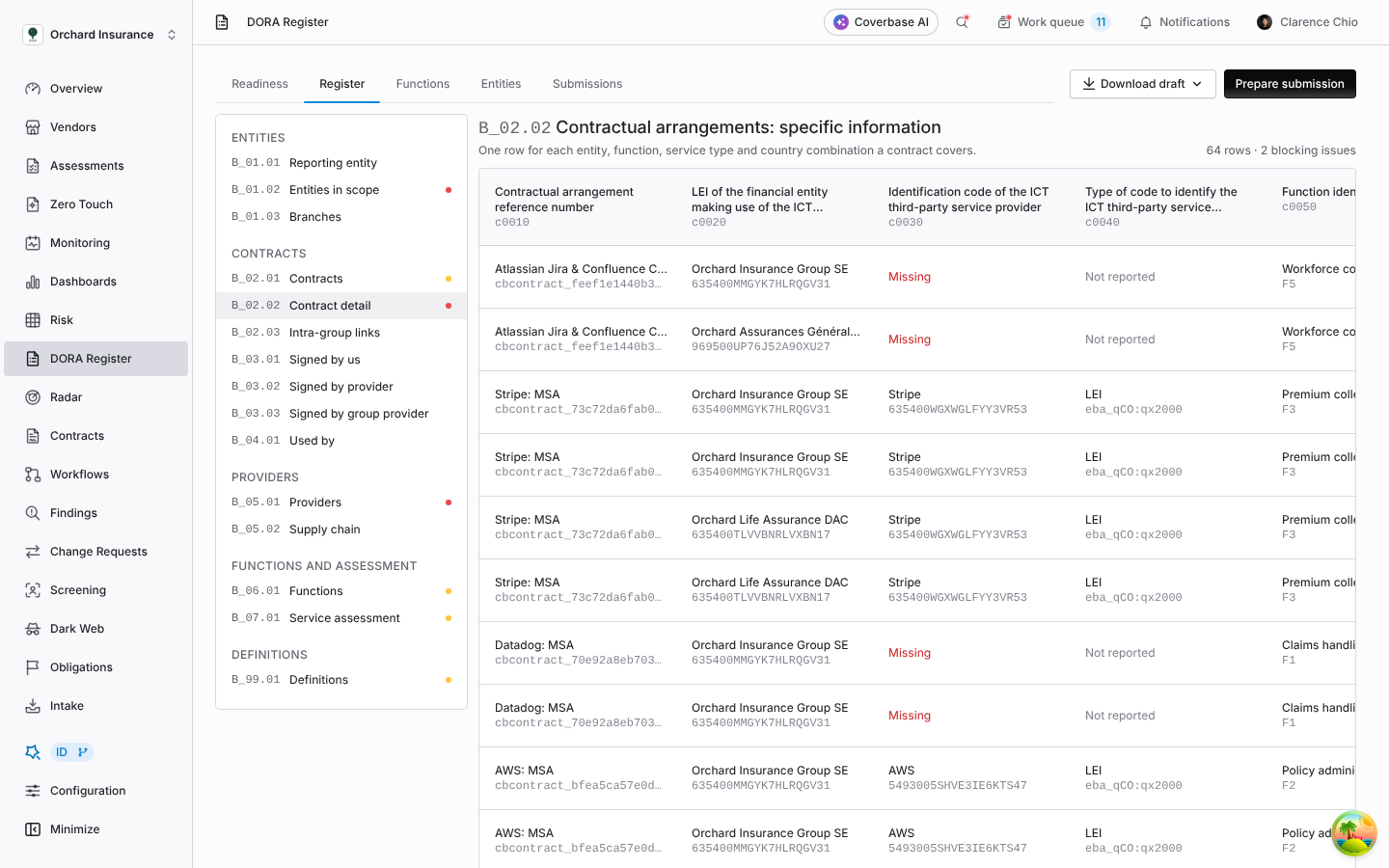Viewport: 1389px width, 868px height.
Task: Click Orchard Assurances Générales entity cell
Action: pyautogui.click(x=776, y=339)
